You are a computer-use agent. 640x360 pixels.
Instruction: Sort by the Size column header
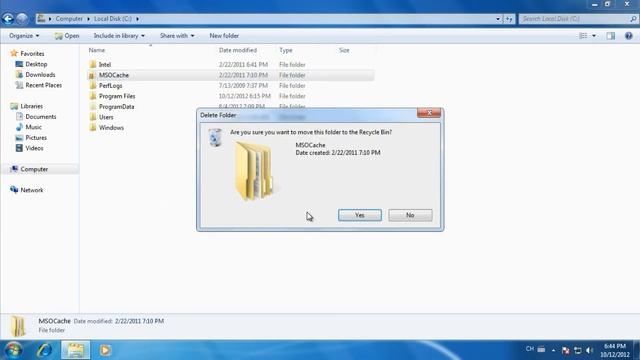point(344,50)
